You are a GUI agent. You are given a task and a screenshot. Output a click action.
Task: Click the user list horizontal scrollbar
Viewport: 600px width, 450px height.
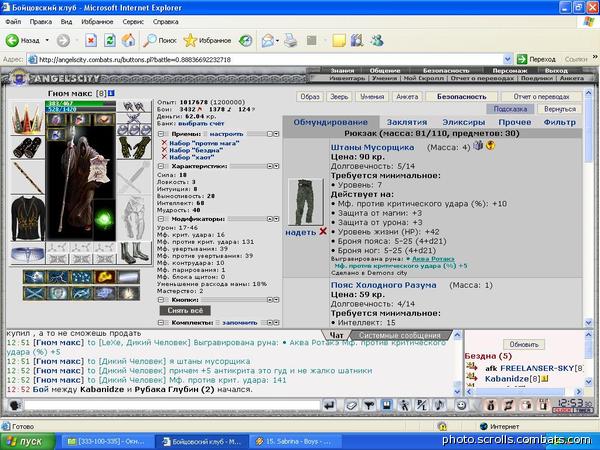(524, 391)
